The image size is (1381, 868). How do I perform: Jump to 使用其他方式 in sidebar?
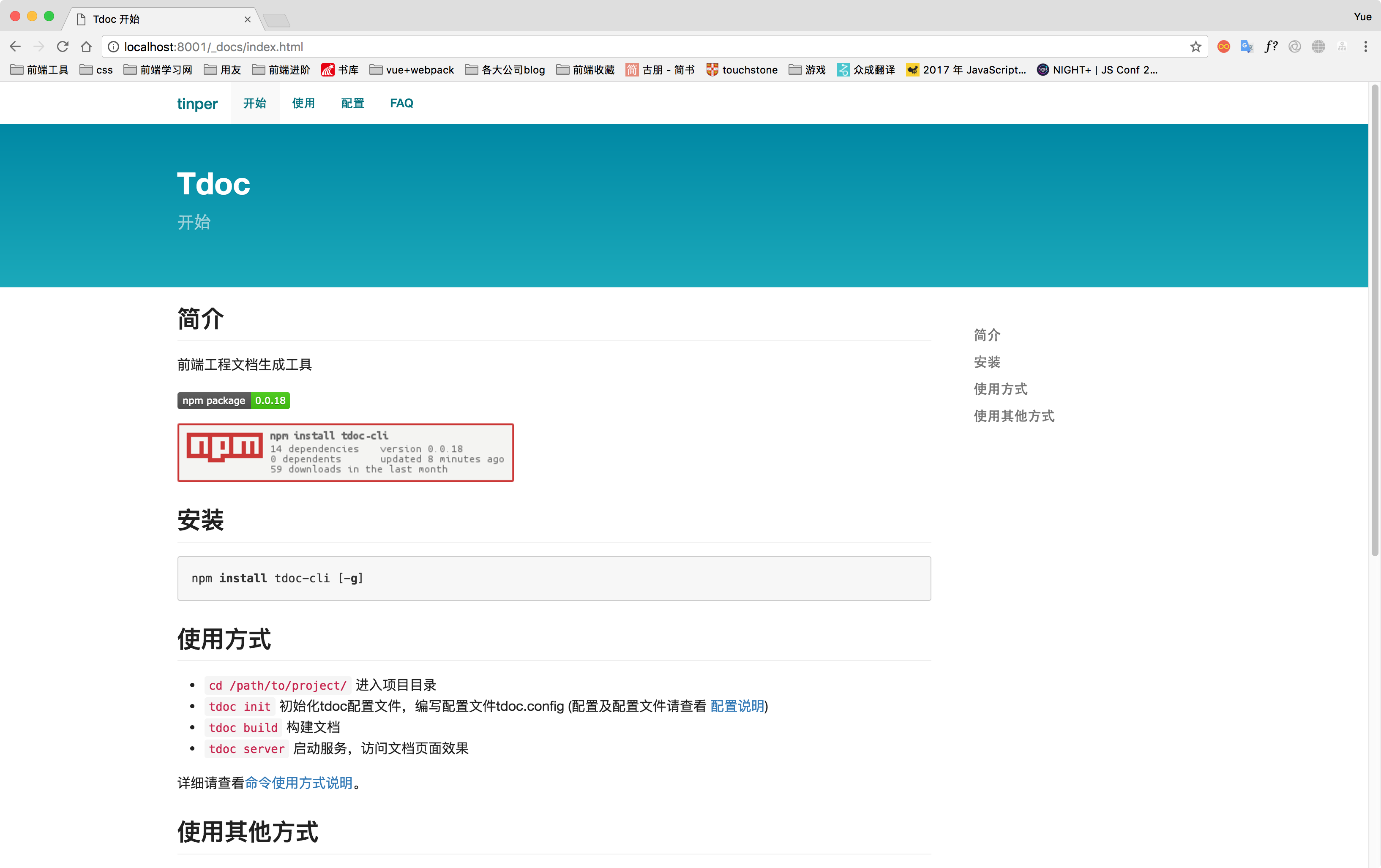pyautogui.click(x=1013, y=416)
